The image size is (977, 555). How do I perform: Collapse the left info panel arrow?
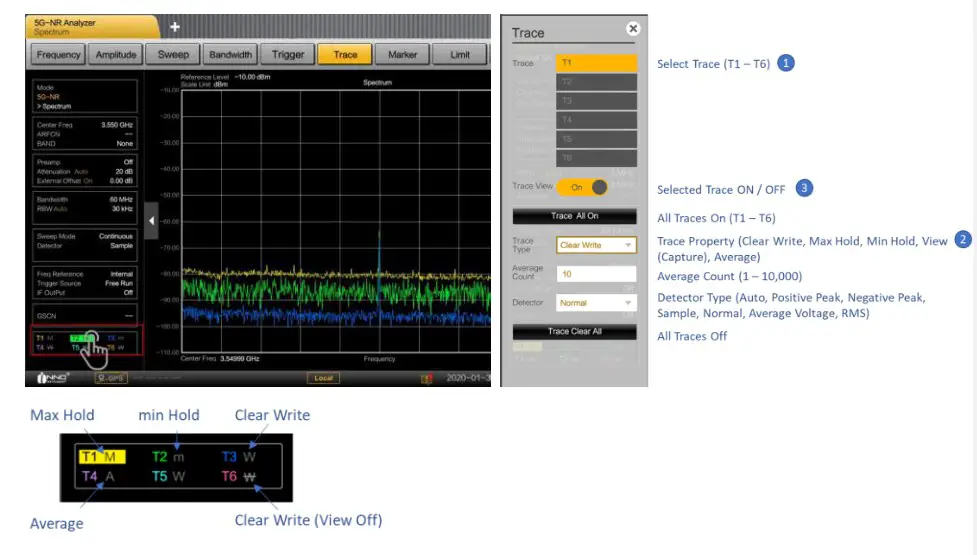click(x=151, y=221)
